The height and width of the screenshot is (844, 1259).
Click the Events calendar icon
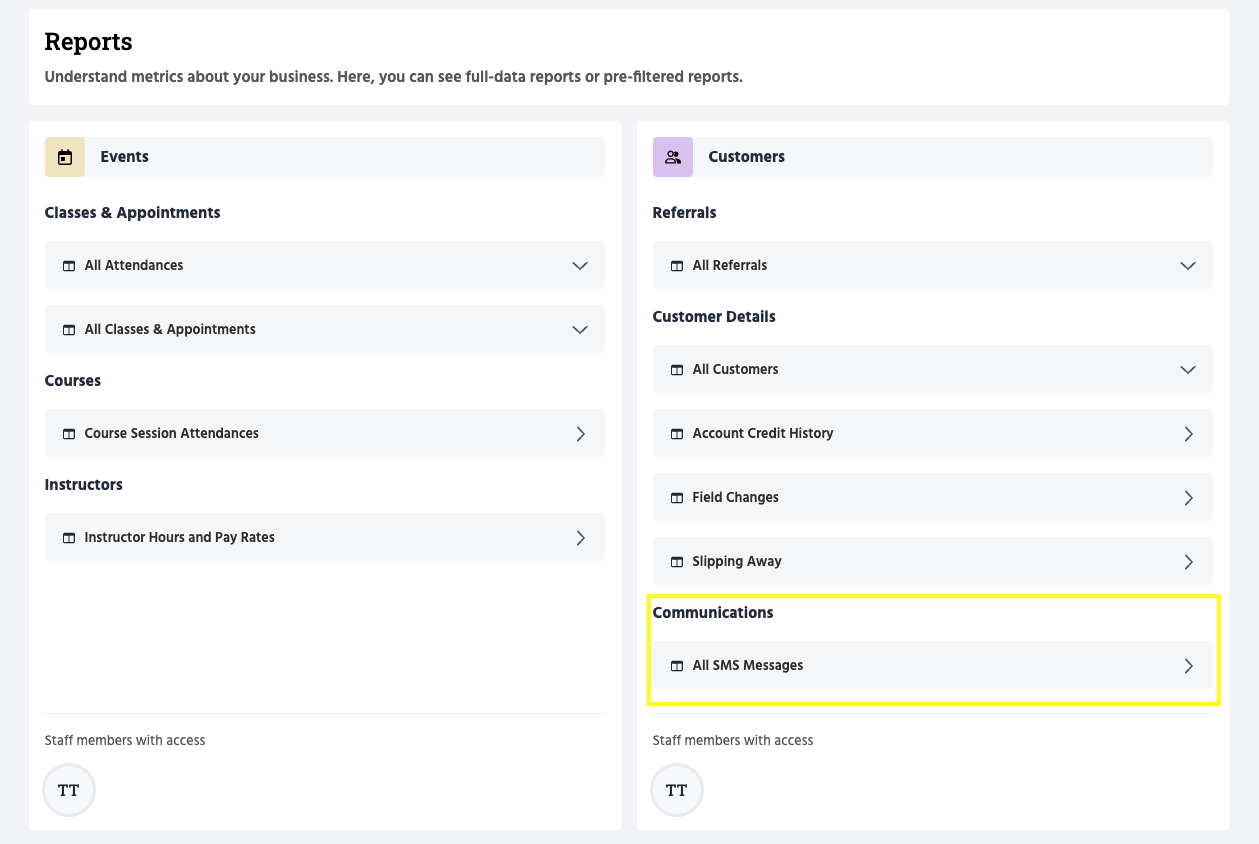coord(65,157)
